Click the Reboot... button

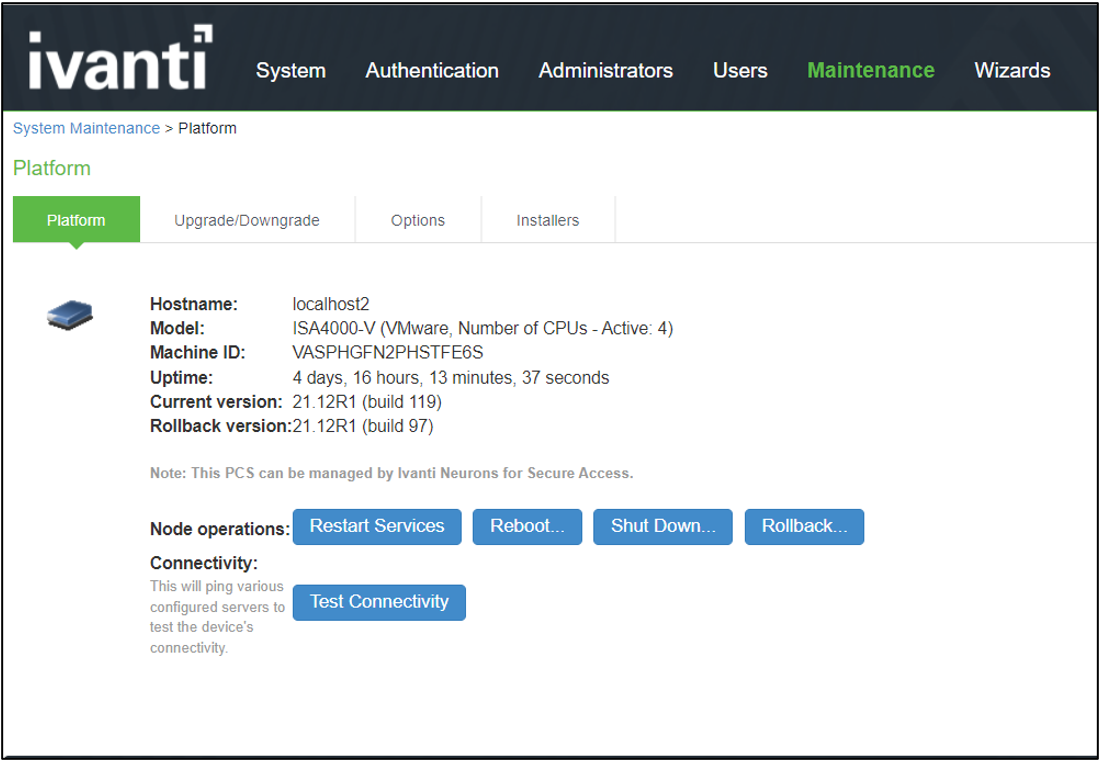(527, 527)
